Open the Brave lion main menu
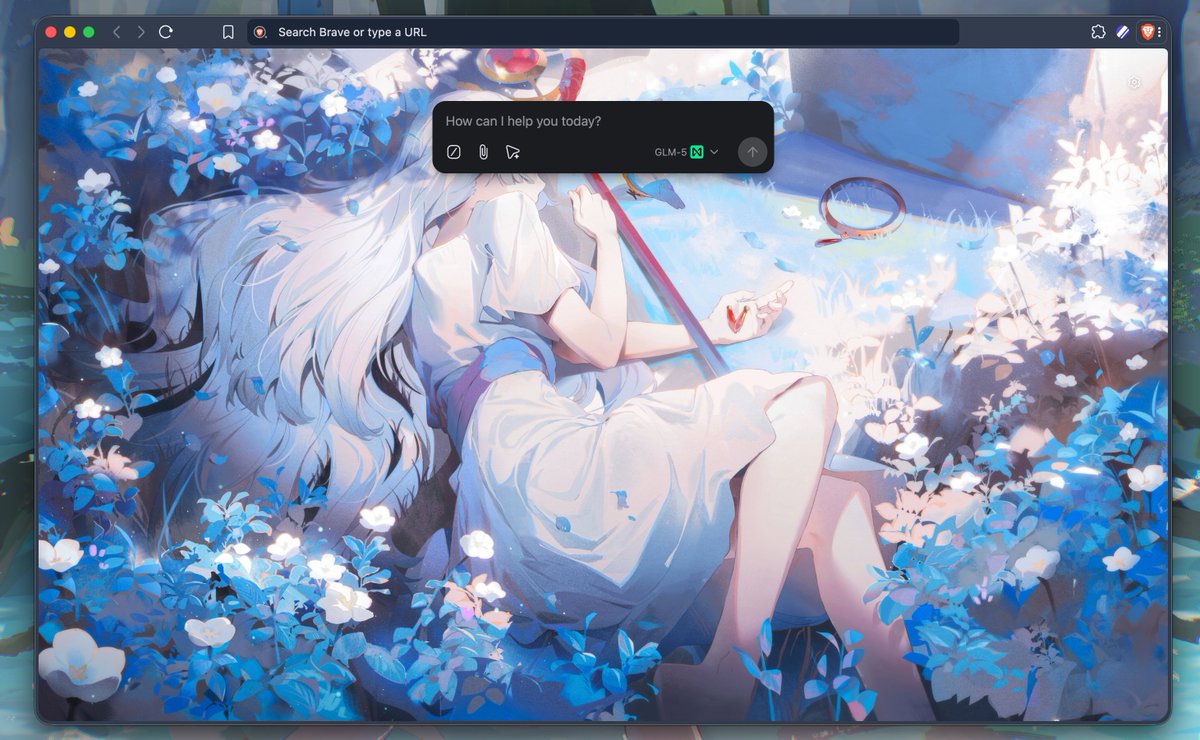Viewport: 1200px width, 740px height. click(x=1150, y=32)
